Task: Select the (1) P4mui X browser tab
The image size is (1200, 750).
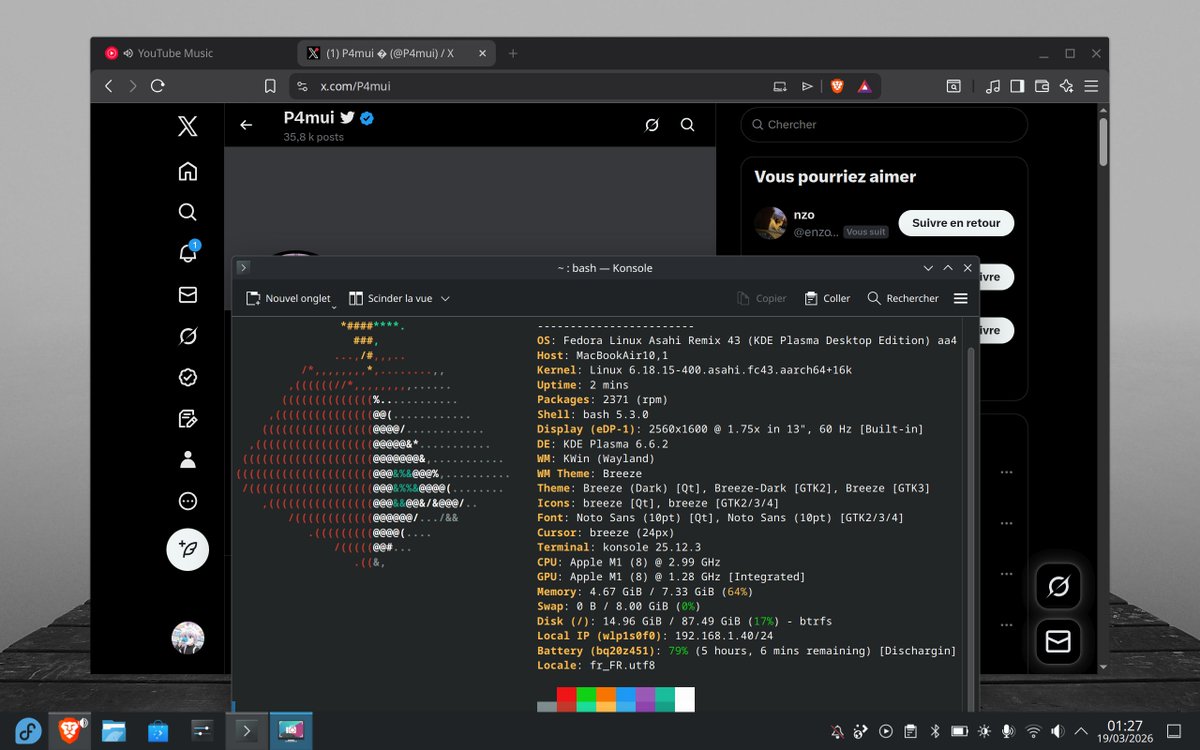Action: pyautogui.click(x=395, y=53)
